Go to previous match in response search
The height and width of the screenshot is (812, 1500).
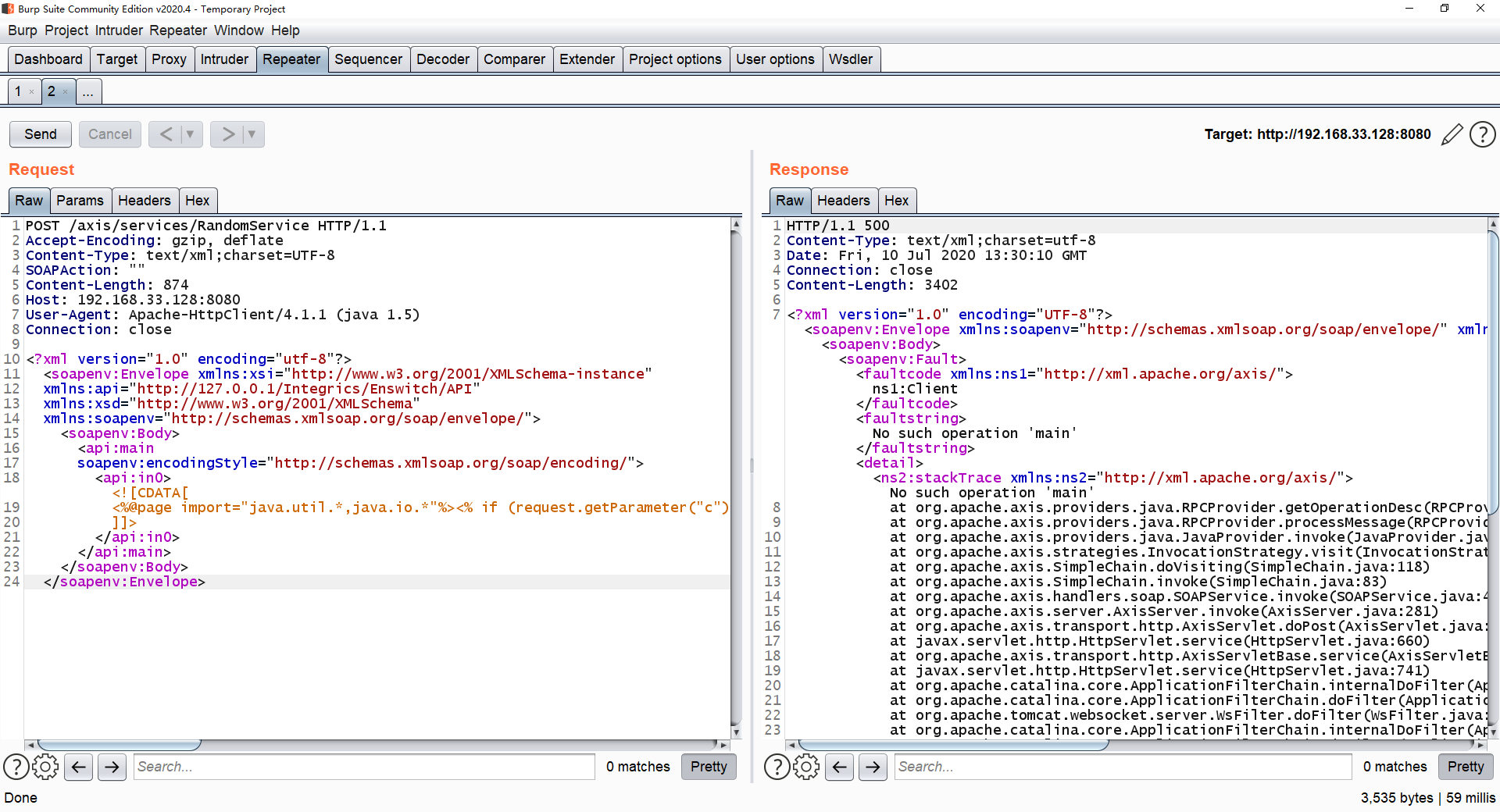pos(840,767)
